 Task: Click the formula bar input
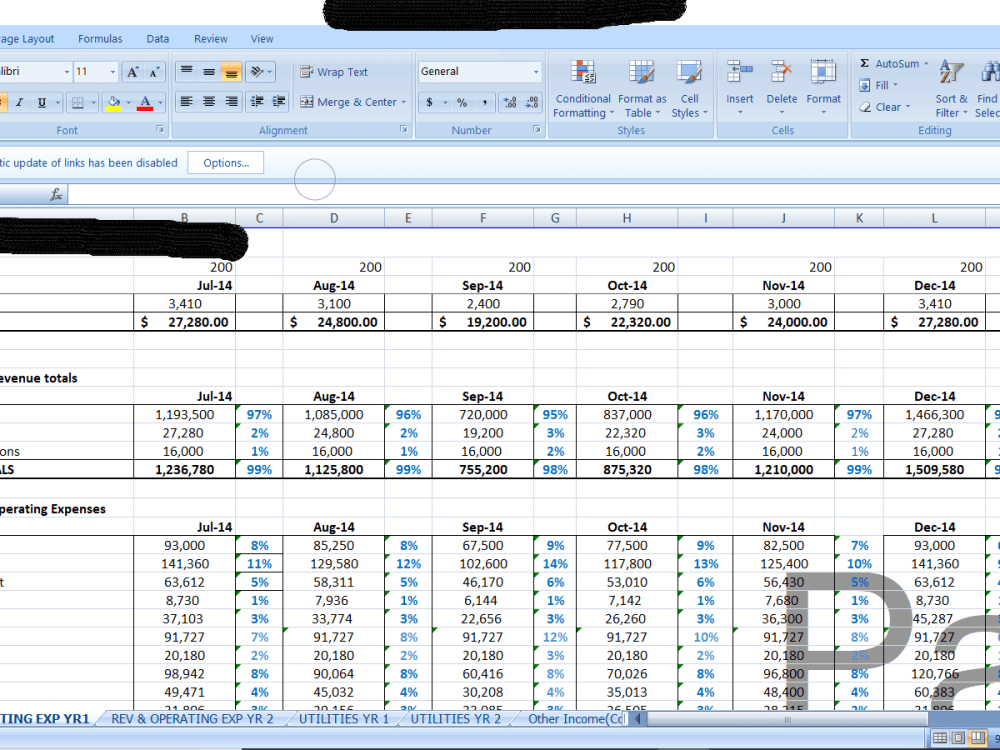tap(533, 195)
